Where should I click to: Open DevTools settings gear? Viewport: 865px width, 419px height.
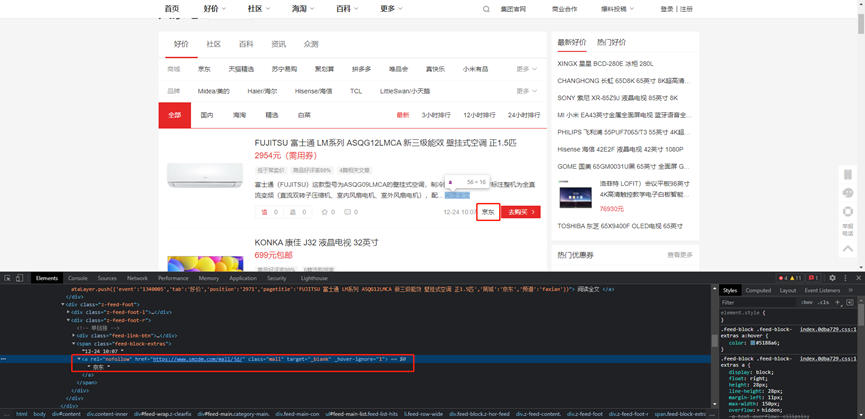[x=832, y=278]
